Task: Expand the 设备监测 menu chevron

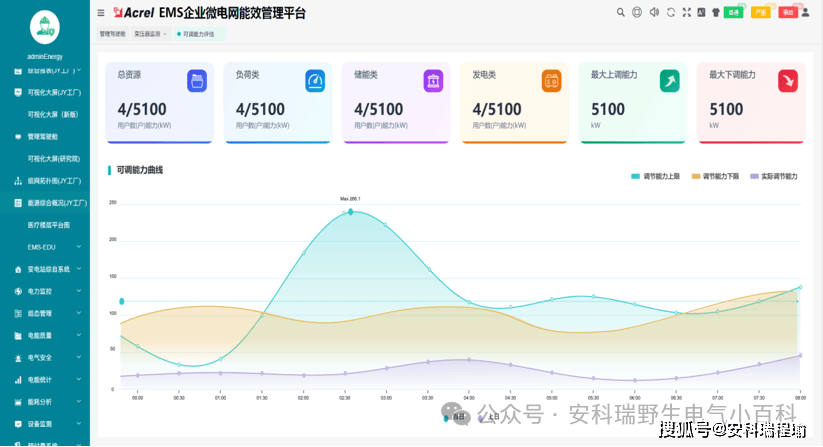Action: (79, 423)
